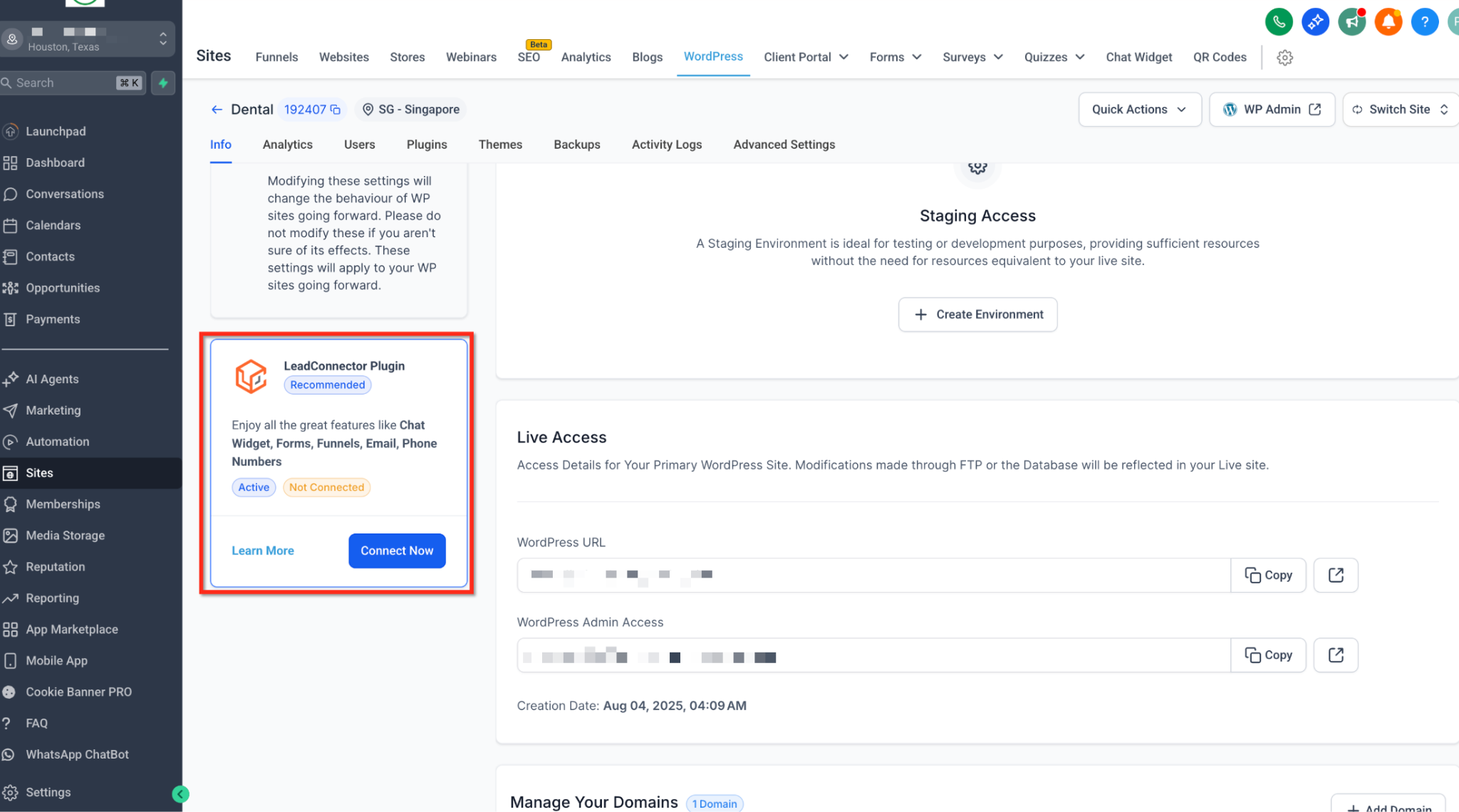Collapse the sidebar with the green arrow
The width and height of the screenshot is (1459, 812).
pyautogui.click(x=180, y=794)
